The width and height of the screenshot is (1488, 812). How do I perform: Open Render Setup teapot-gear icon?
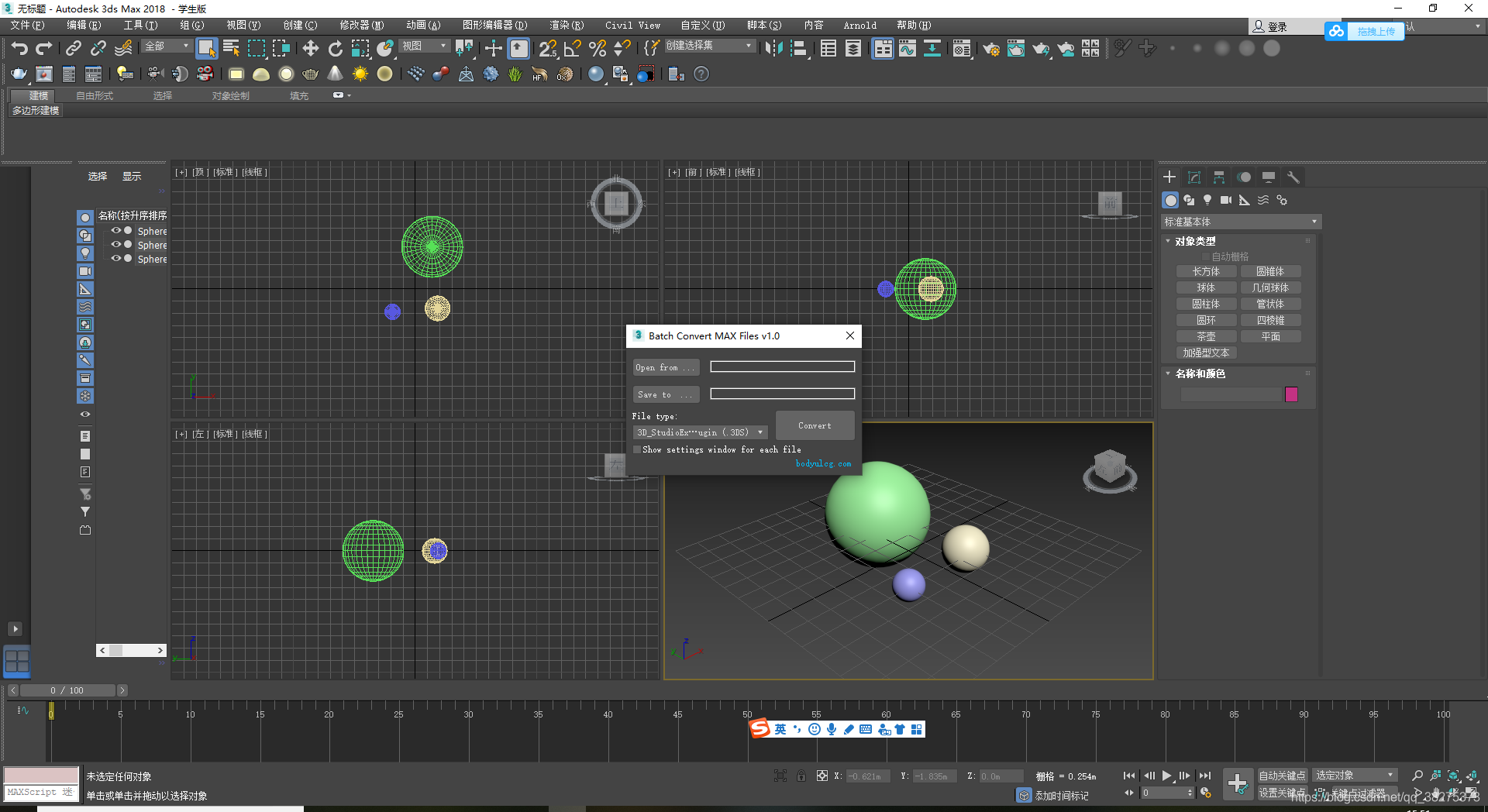(990, 49)
